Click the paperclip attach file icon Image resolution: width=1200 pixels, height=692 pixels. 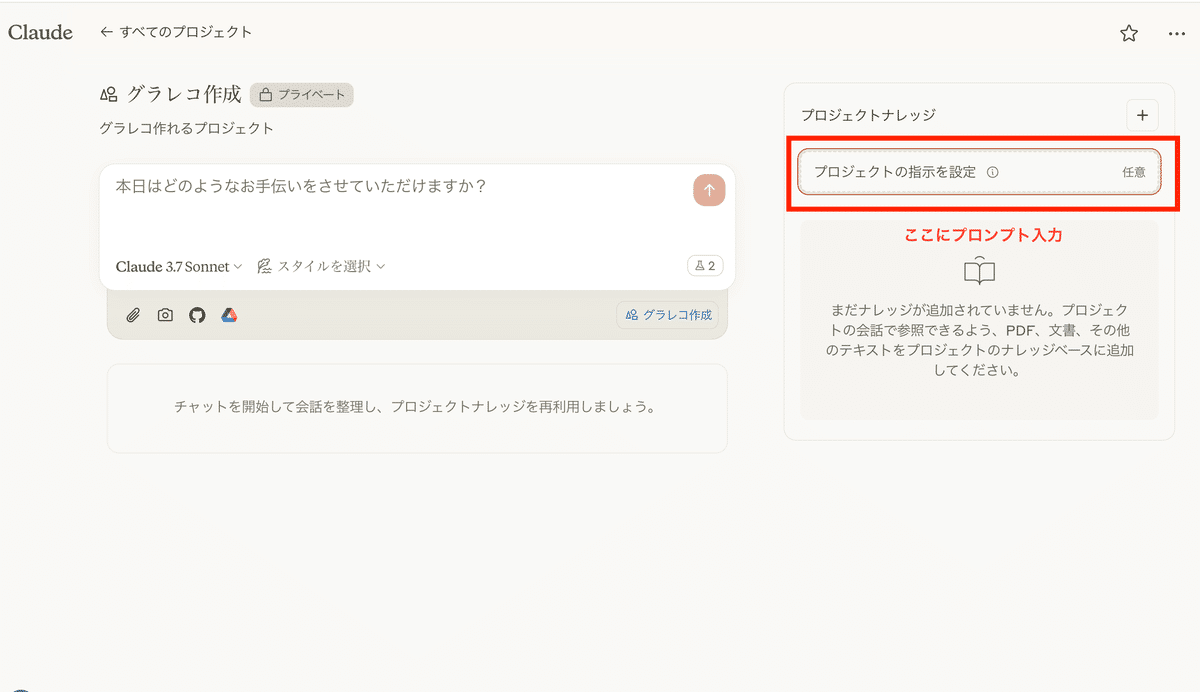point(133,315)
